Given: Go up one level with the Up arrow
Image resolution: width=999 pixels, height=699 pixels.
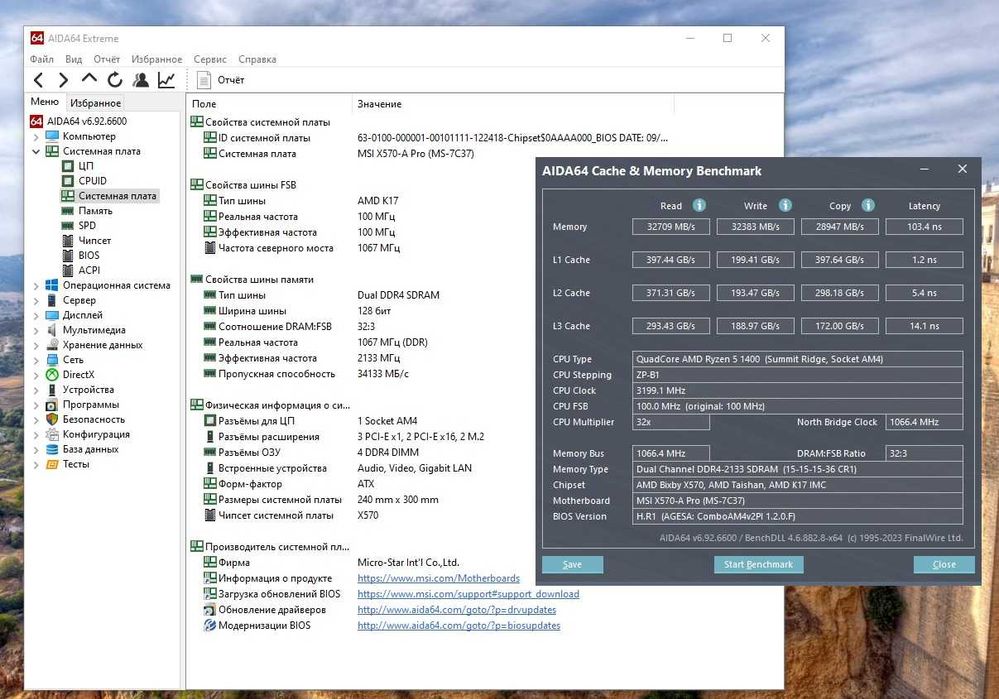Looking at the screenshot, I should click(x=89, y=79).
